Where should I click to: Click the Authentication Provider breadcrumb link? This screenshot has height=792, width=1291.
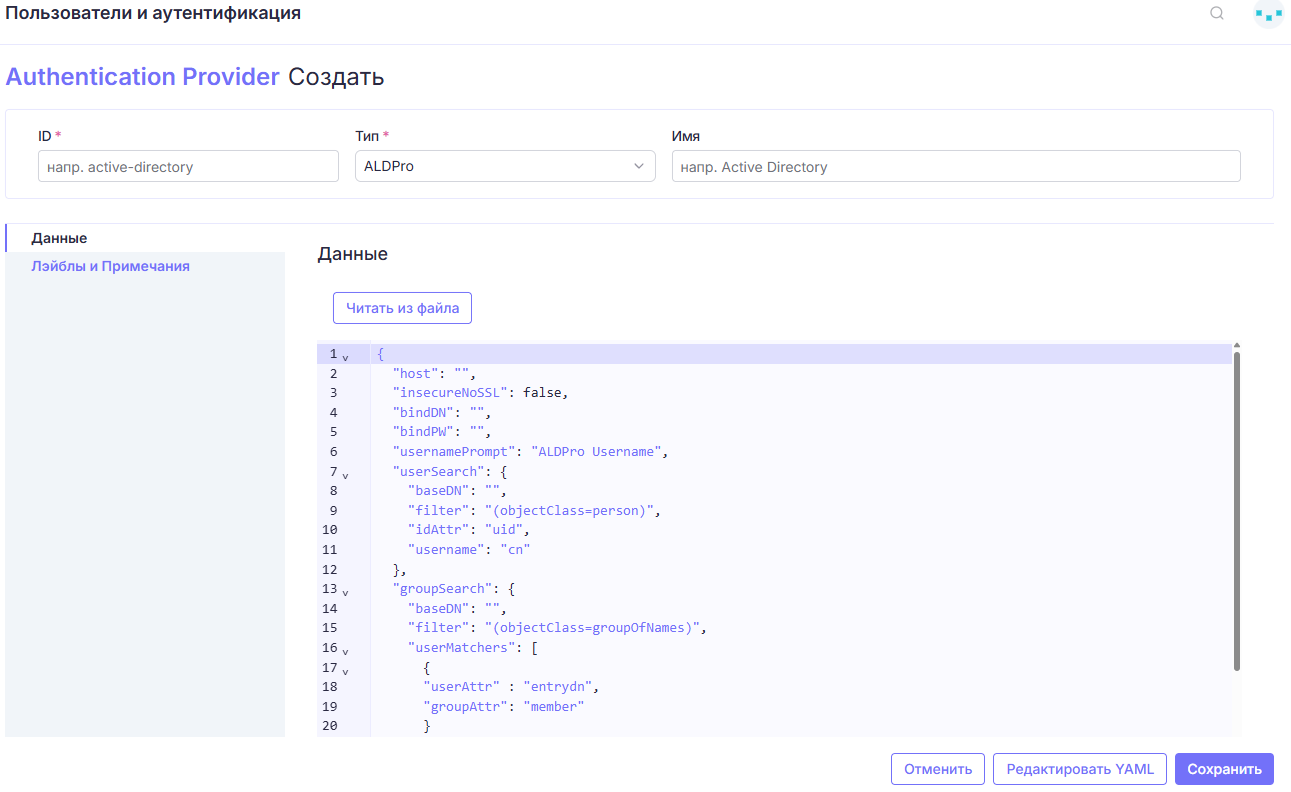pos(143,77)
